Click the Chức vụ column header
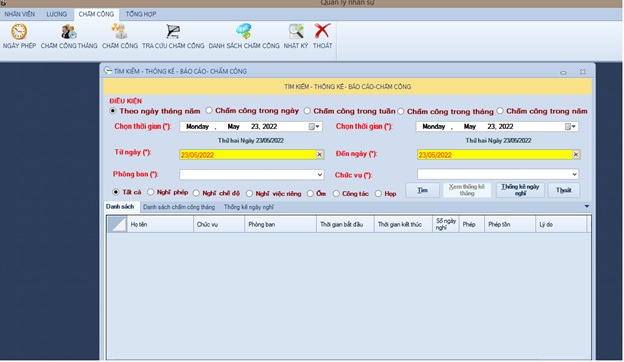The image size is (624, 362). coord(219,224)
